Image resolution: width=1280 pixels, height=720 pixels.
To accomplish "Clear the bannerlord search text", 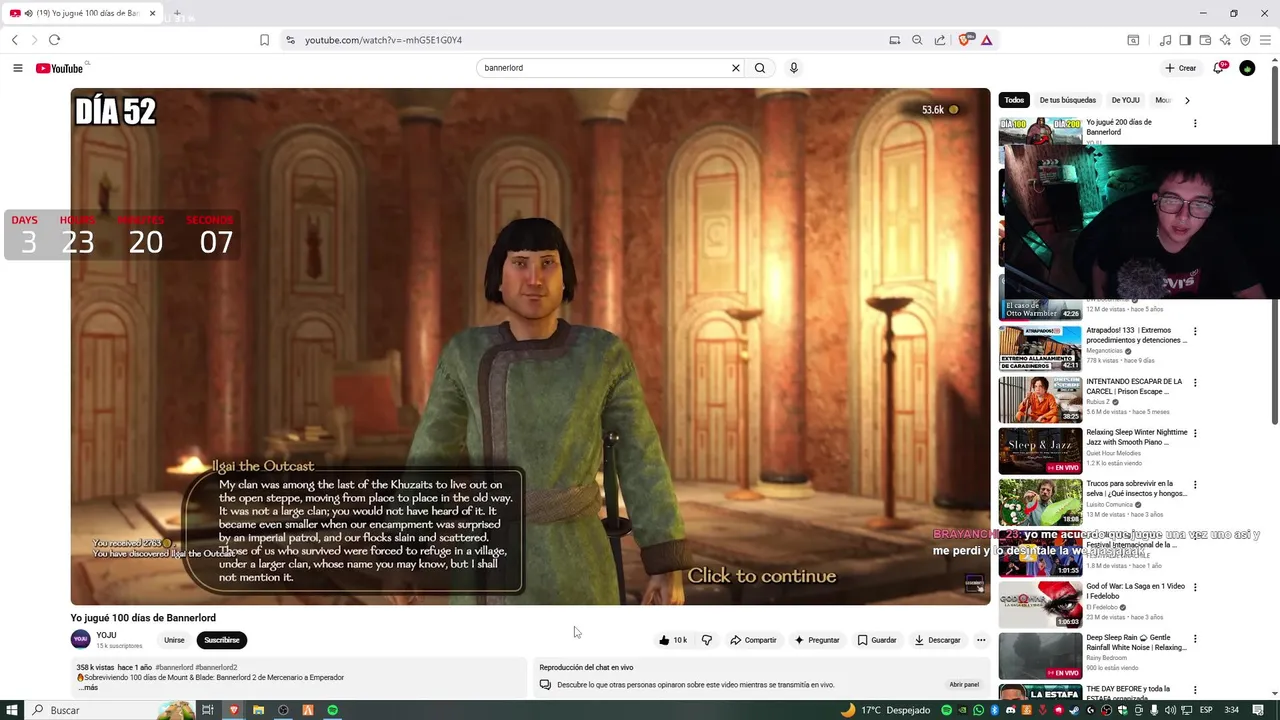I will coord(735,68).
